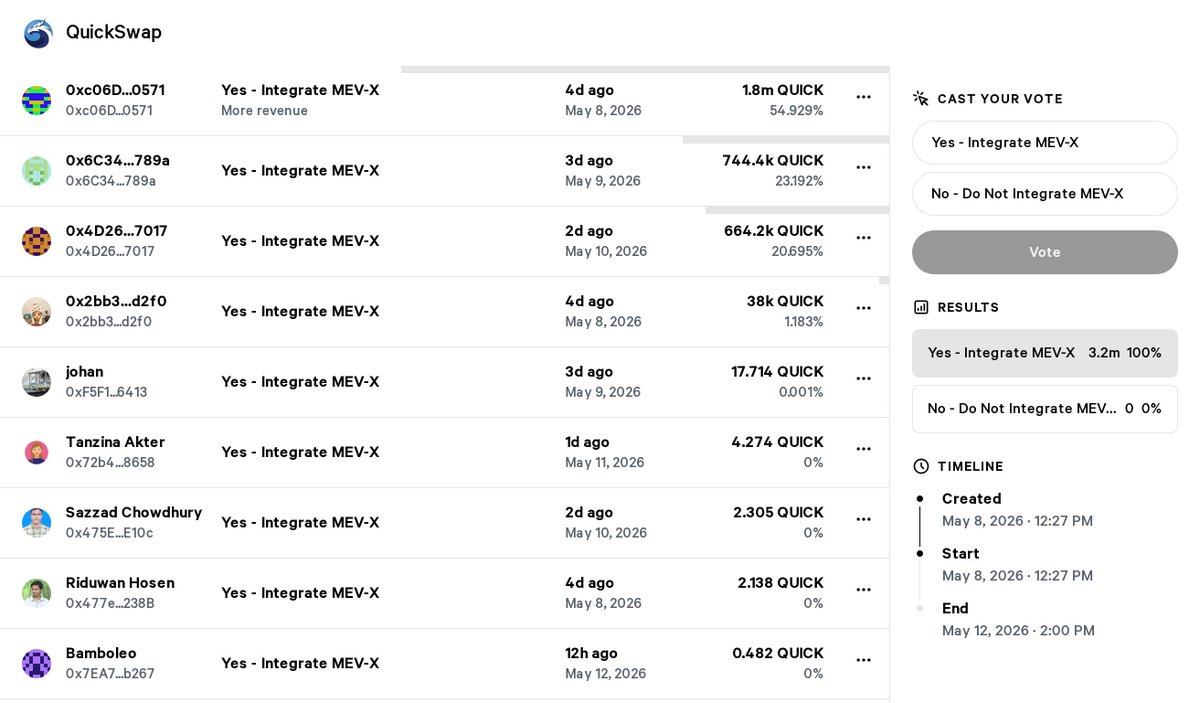Select the 664.2k QUICK voting power value

click(774, 231)
